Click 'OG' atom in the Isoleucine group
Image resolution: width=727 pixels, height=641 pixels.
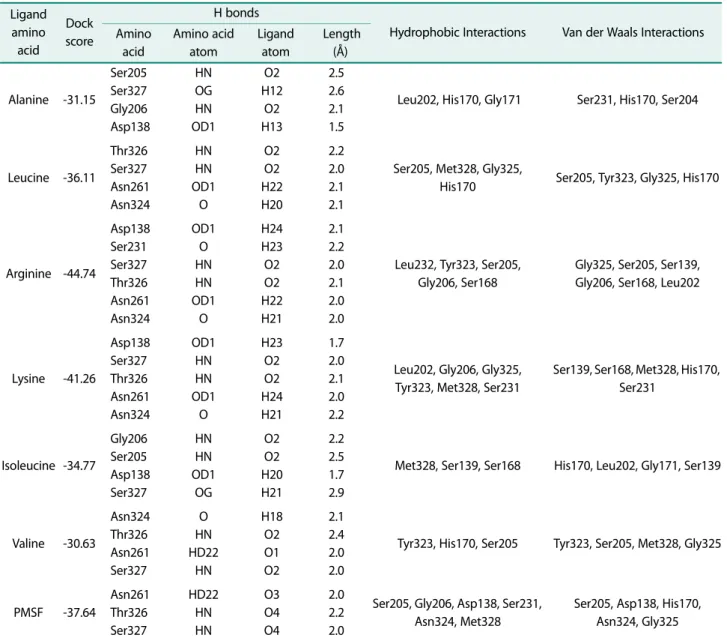tap(203, 493)
